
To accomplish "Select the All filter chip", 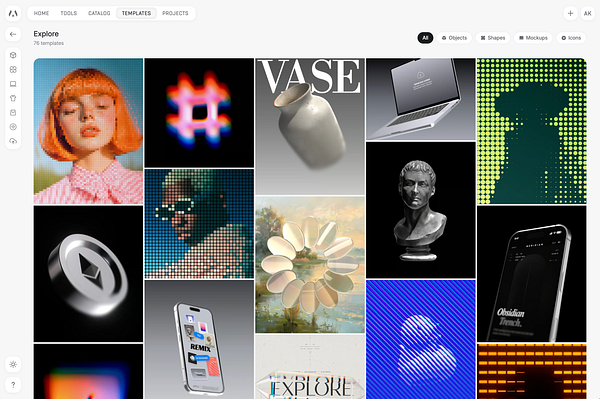I will (425, 38).
